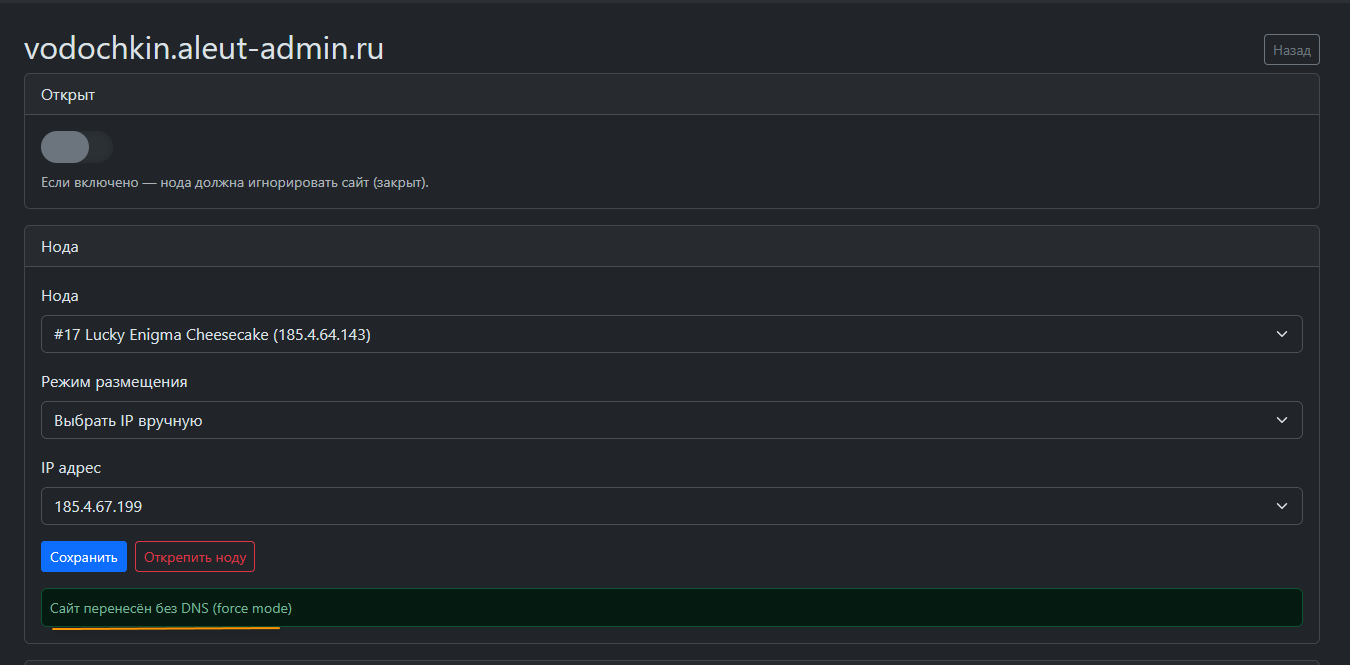
Task: Open the node selector showing Lucky Enigma Cheesecake
Action: pos(660,334)
